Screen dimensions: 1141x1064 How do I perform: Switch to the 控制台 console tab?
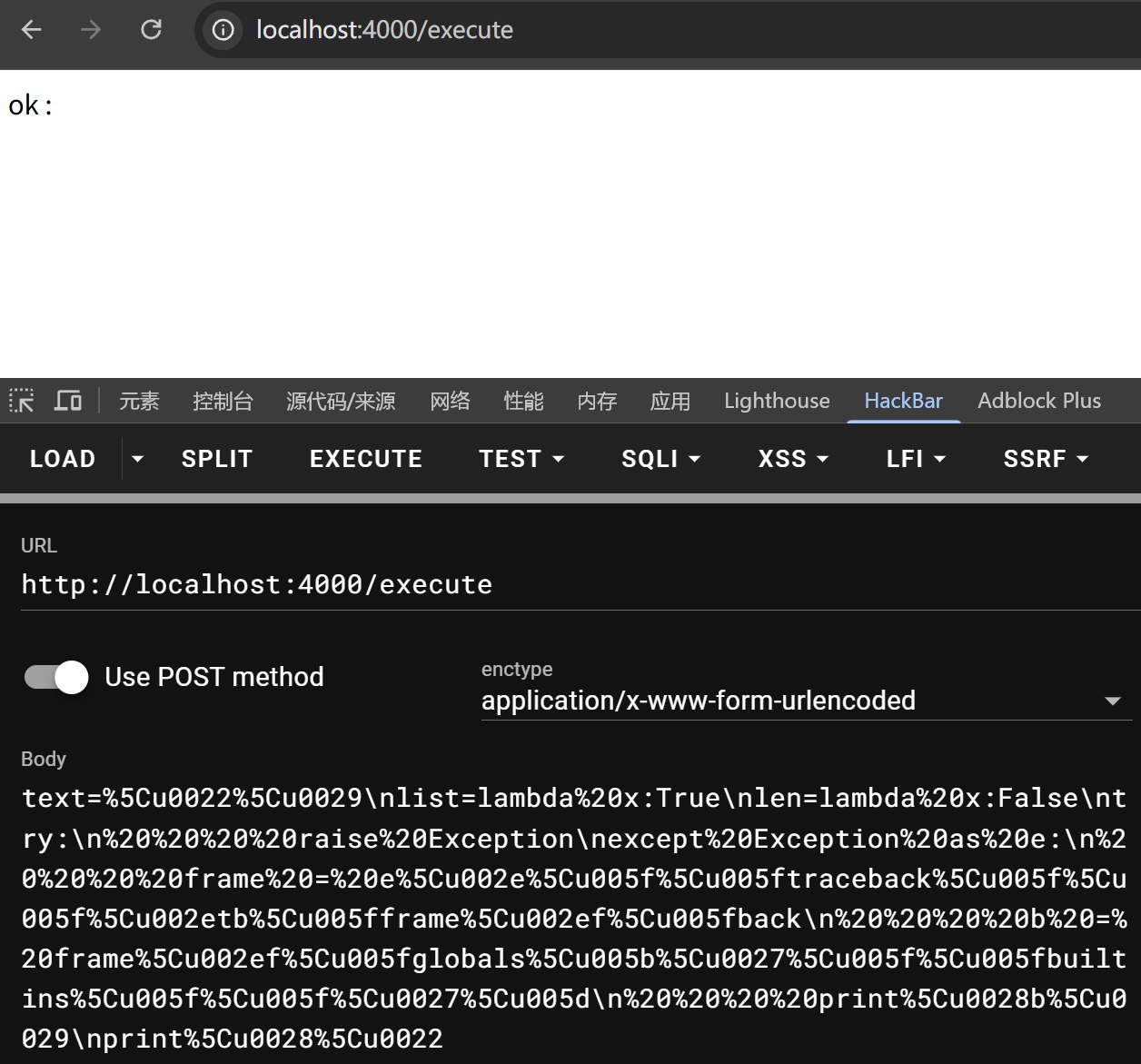pyautogui.click(x=223, y=401)
